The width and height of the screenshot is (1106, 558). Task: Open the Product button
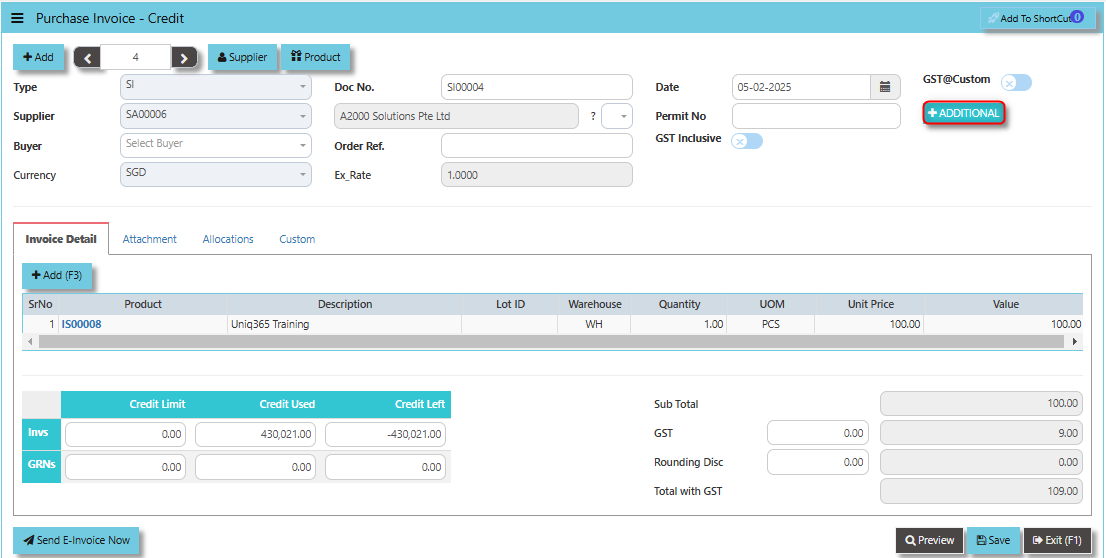(x=315, y=57)
